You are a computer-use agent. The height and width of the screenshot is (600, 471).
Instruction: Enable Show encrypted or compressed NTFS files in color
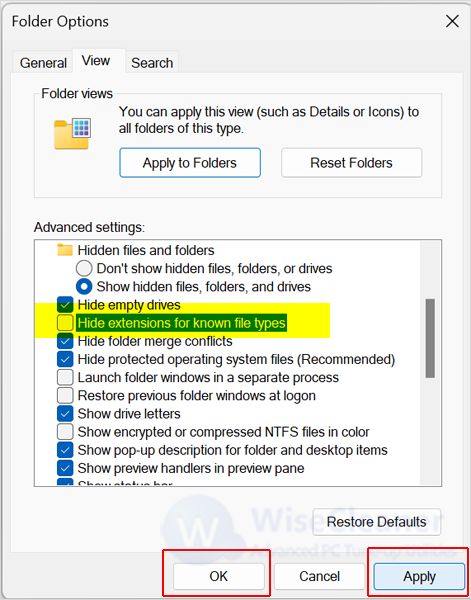pos(65,432)
